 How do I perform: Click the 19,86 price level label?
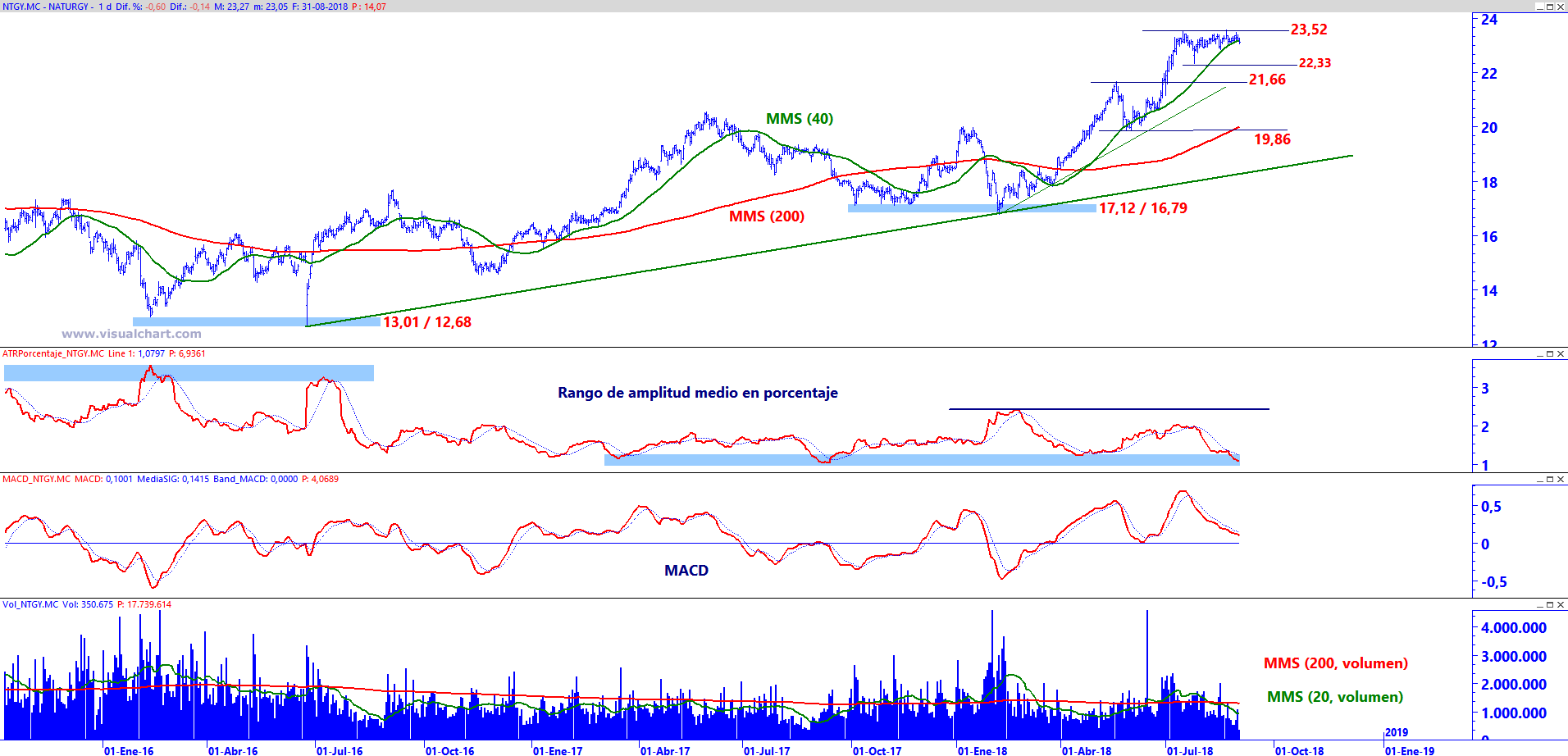click(1273, 139)
